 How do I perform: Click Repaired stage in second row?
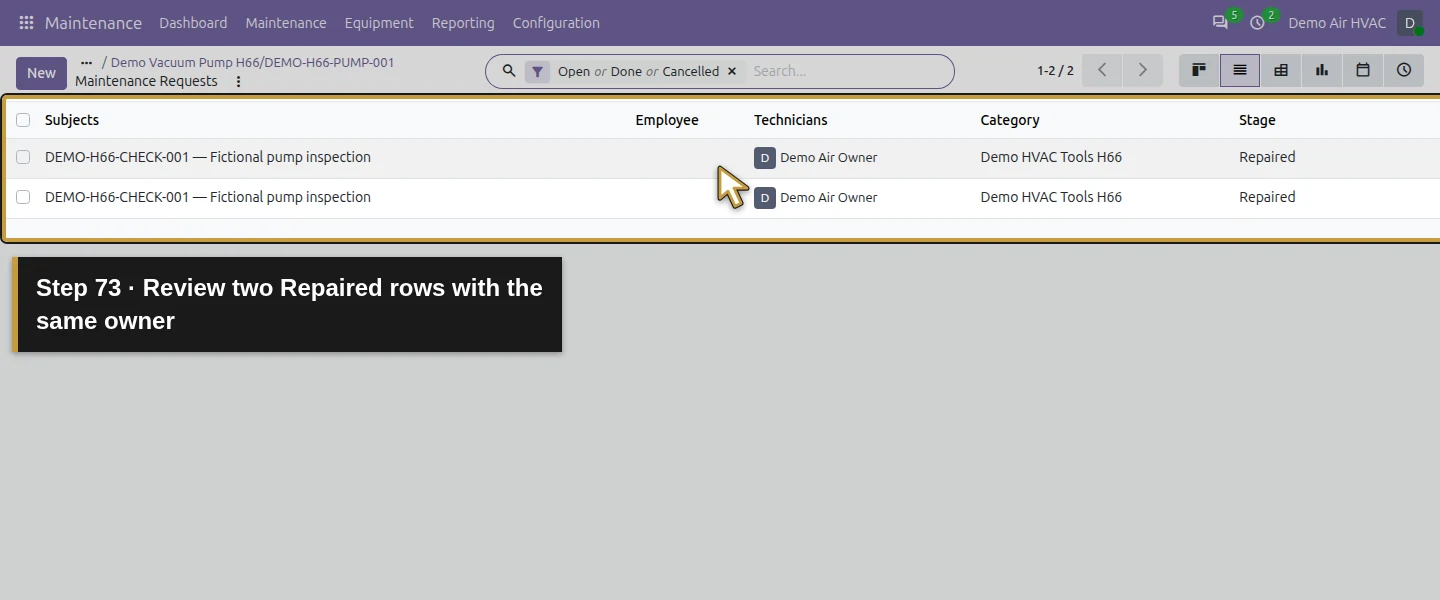pyautogui.click(x=1267, y=197)
